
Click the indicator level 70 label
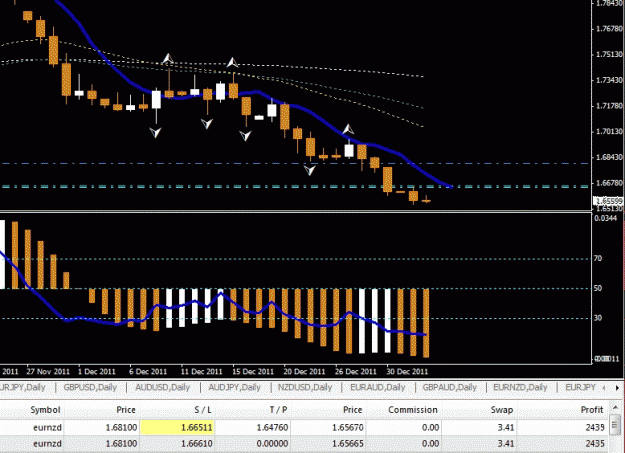point(597,258)
